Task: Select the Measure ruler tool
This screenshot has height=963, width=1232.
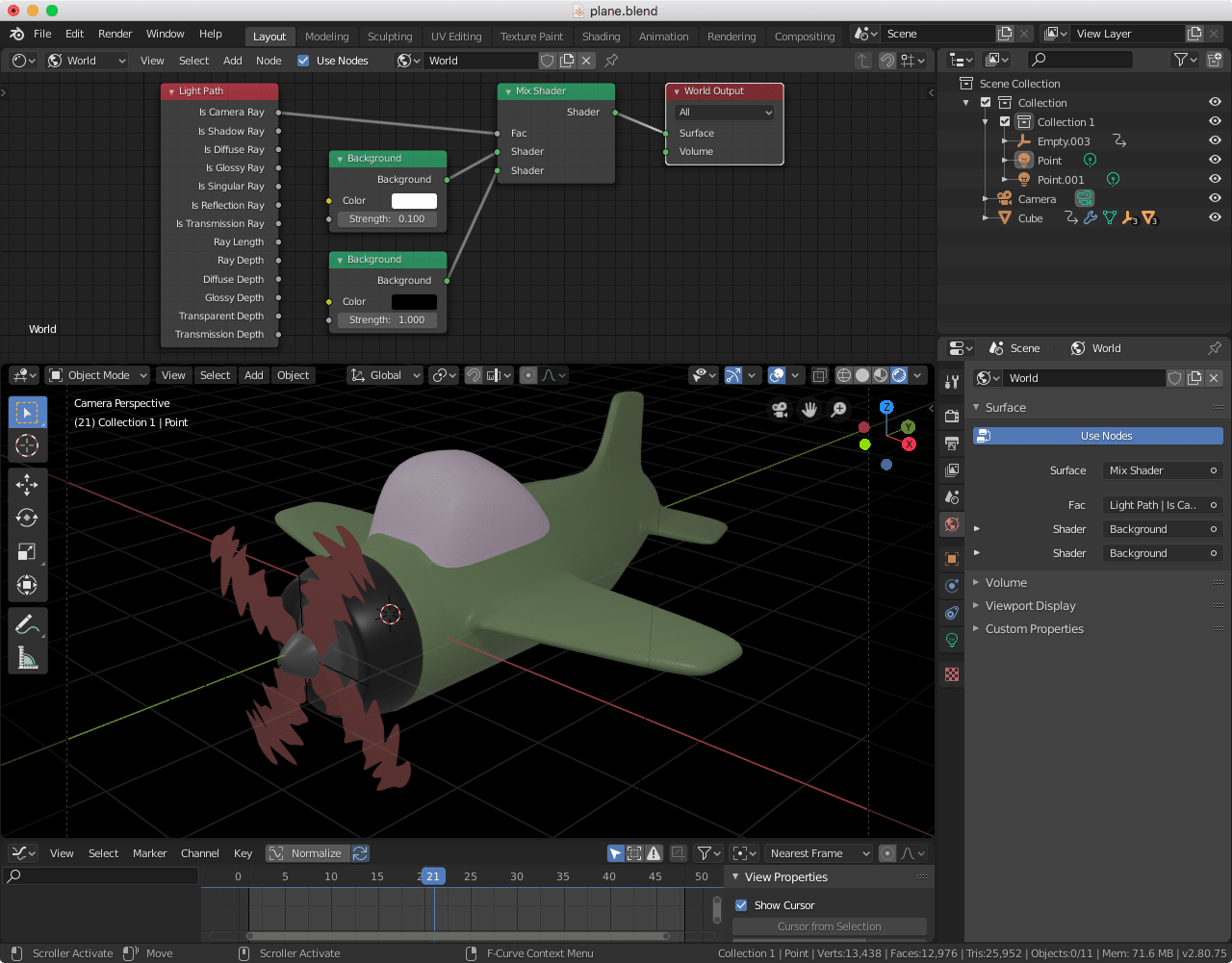Action: point(27,658)
